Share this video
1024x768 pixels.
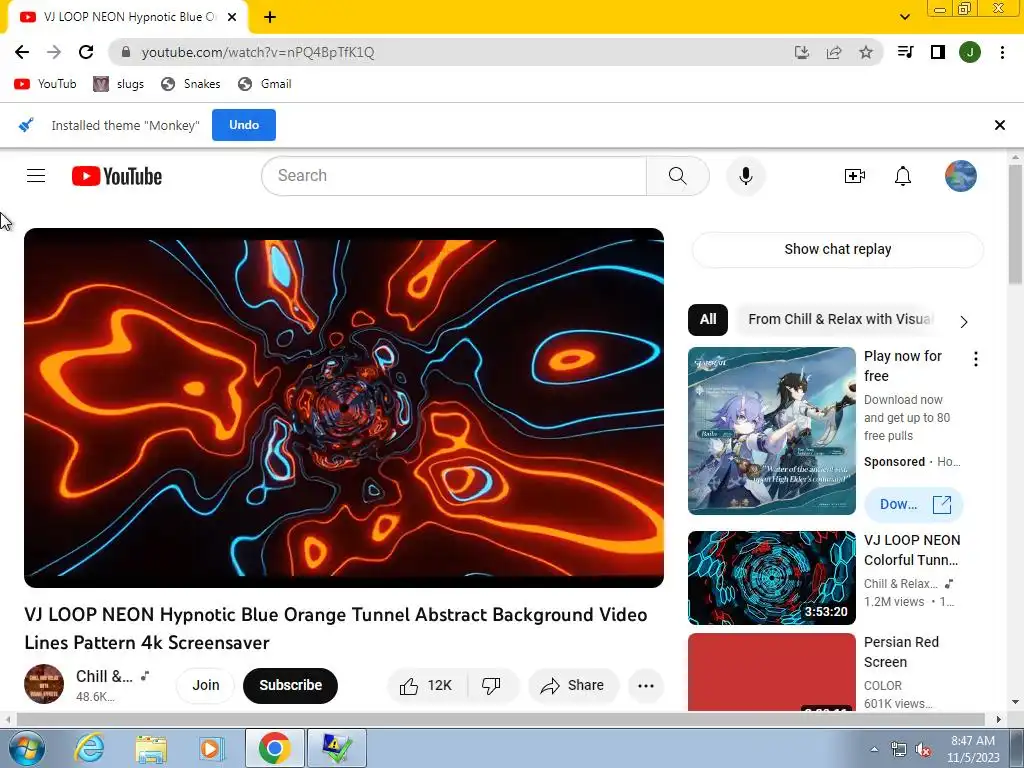[573, 685]
